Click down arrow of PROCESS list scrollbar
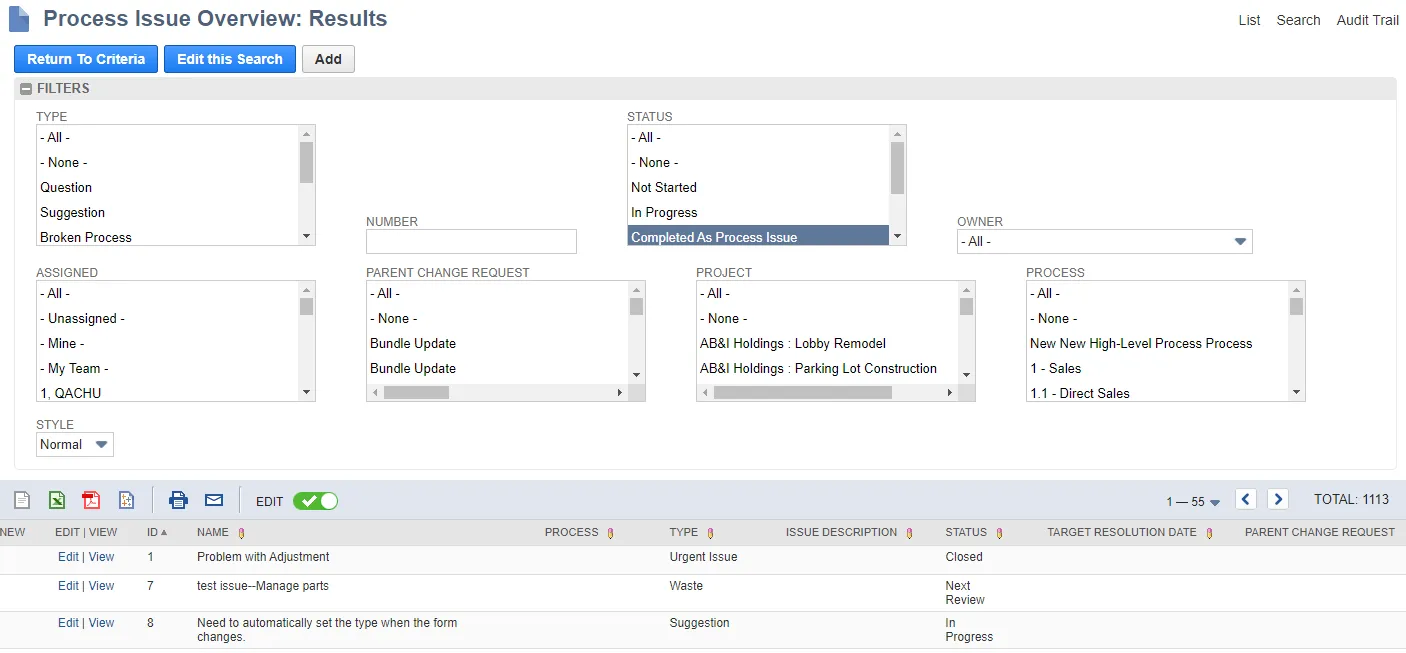1406x653 pixels. pyautogui.click(x=1297, y=393)
